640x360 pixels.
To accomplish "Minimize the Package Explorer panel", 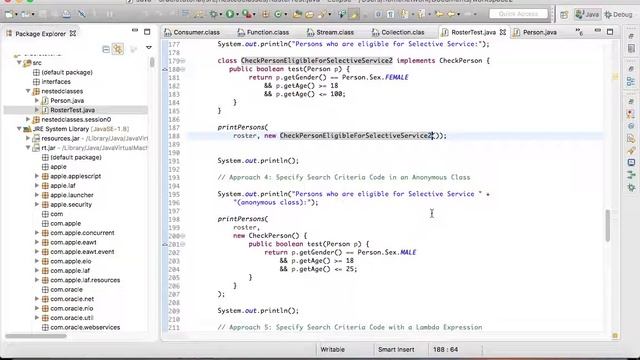I will point(135,30).
